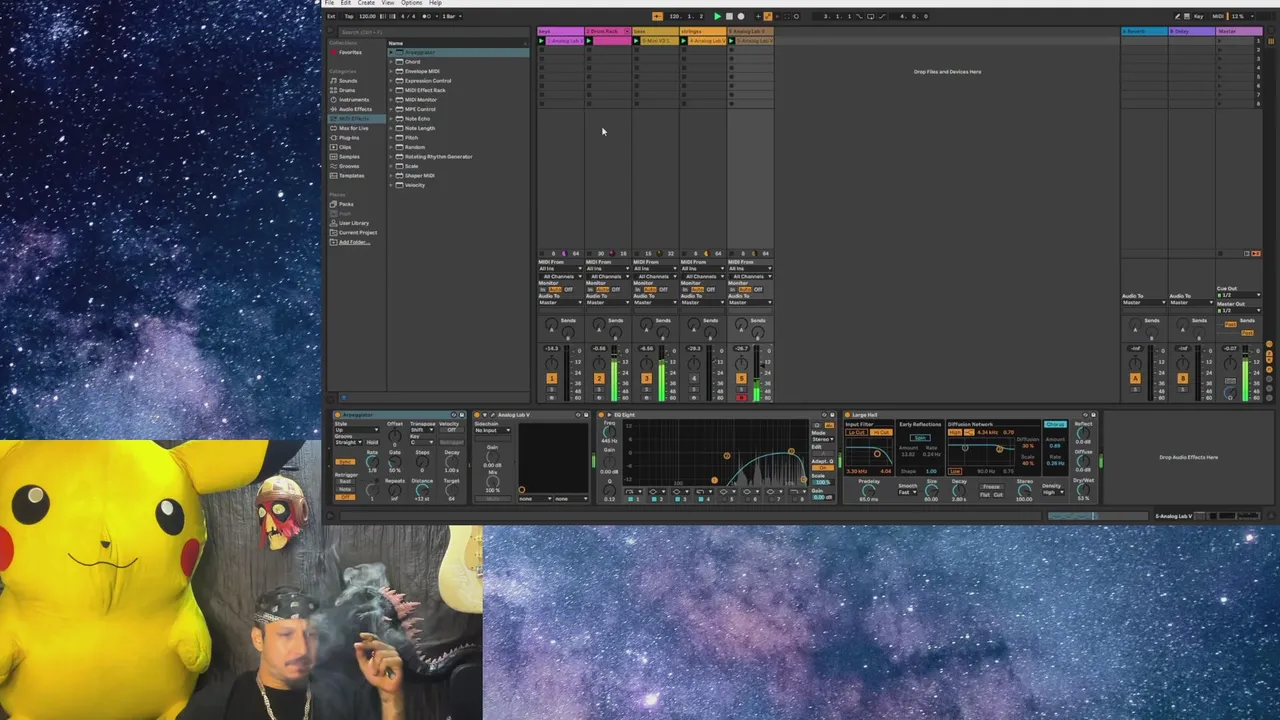Click tempo 120.00 field

point(366,16)
